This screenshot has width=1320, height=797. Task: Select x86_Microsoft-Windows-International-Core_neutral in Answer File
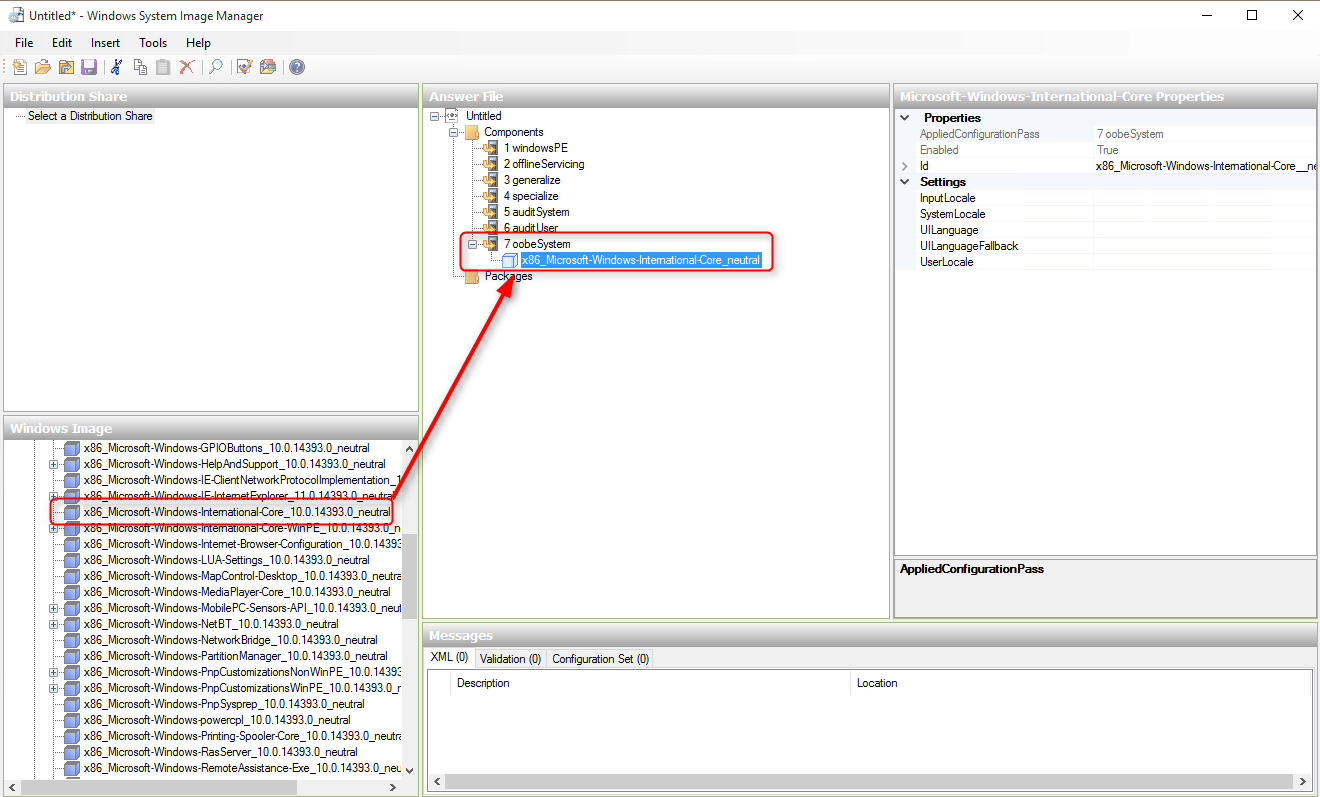coord(640,260)
